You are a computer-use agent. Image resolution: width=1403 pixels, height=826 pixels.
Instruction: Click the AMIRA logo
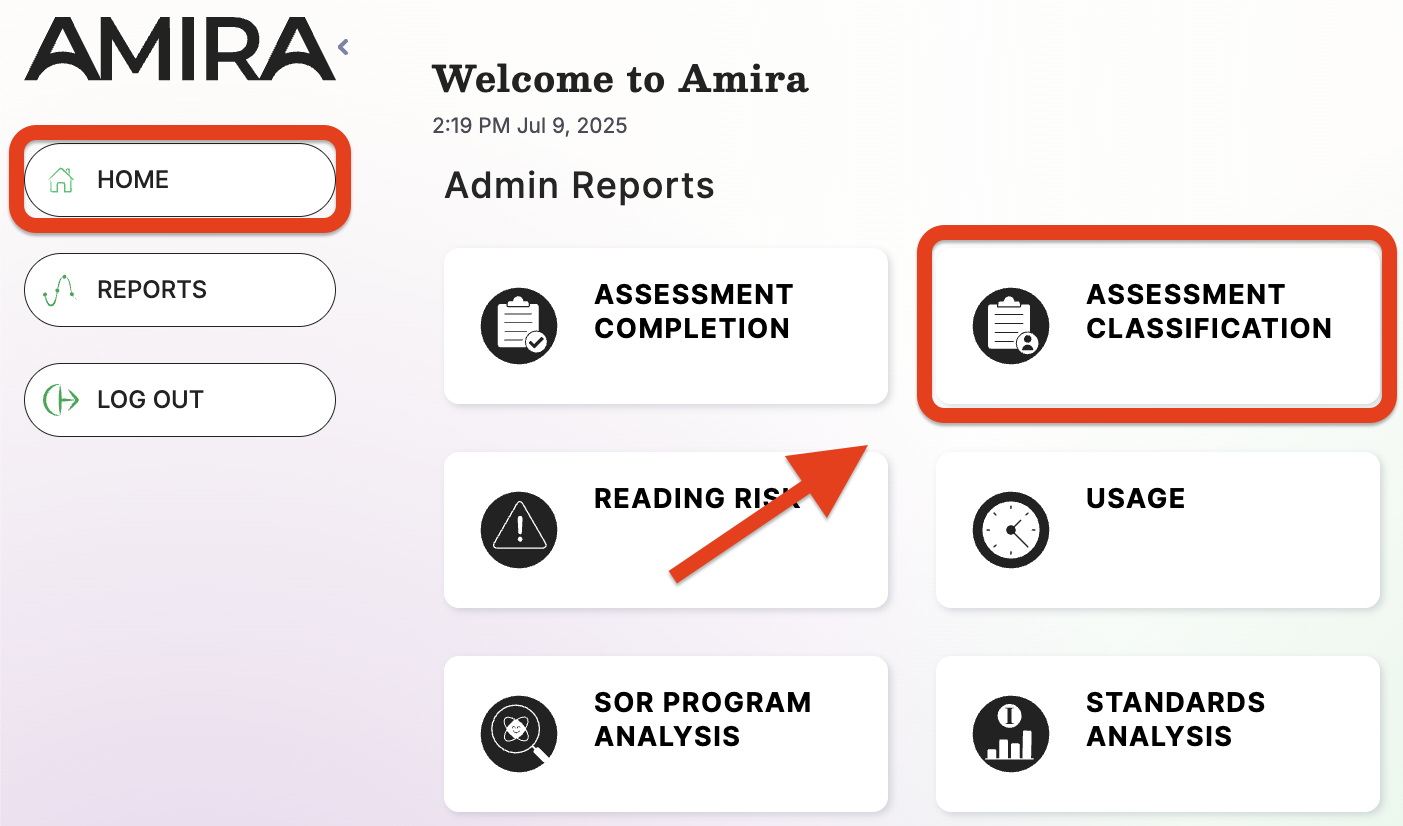[180, 46]
